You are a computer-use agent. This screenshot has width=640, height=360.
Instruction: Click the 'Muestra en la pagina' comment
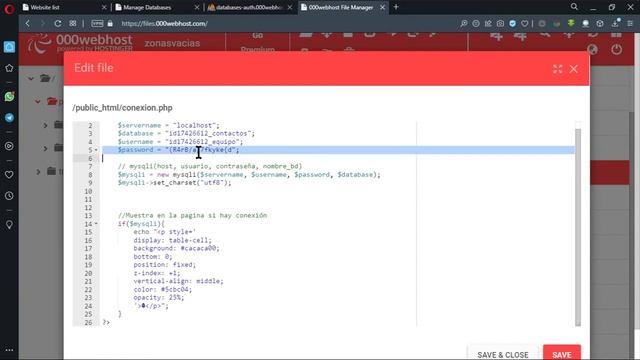(x=192, y=216)
